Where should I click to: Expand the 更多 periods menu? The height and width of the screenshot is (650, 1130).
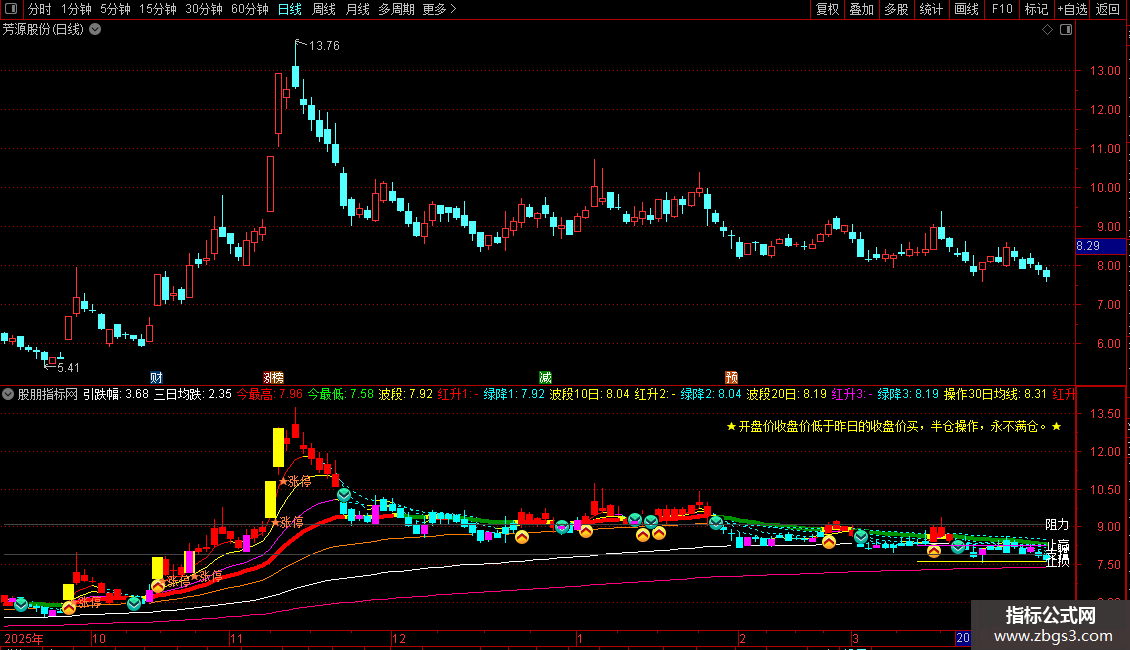click(x=440, y=9)
